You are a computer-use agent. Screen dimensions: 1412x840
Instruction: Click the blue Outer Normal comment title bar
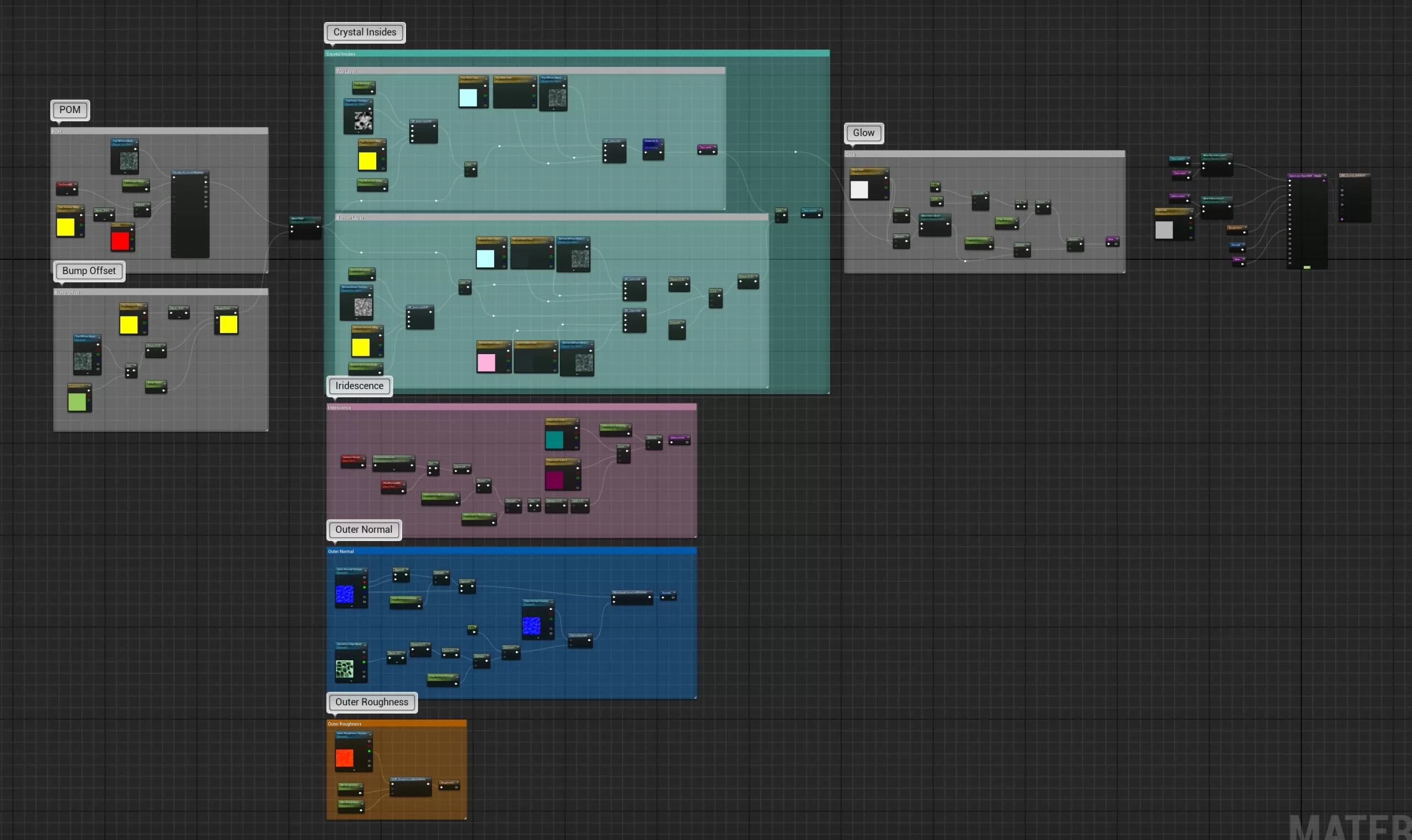pos(512,551)
